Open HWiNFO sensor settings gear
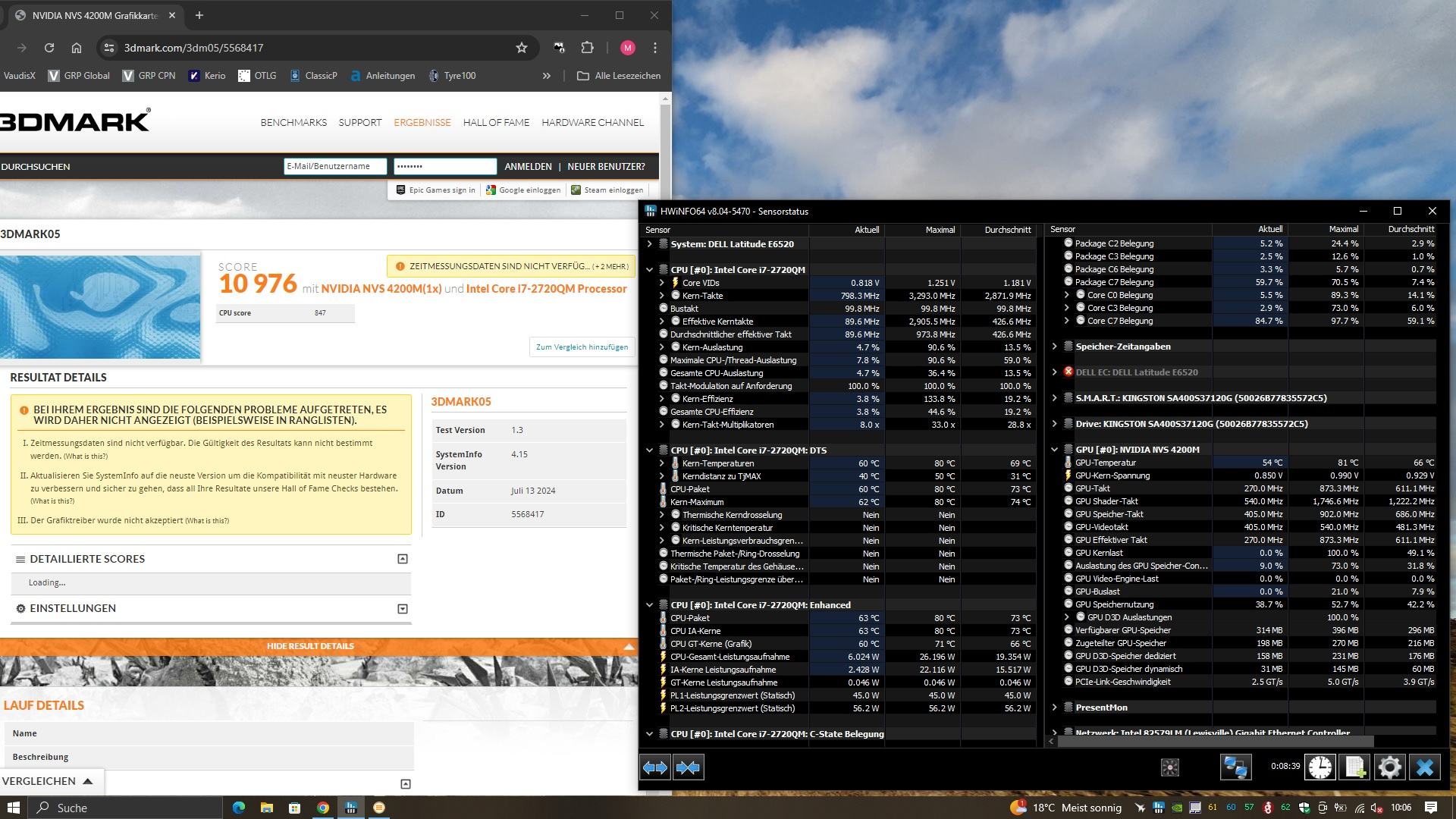The width and height of the screenshot is (1456, 819). click(x=1389, y=767)
